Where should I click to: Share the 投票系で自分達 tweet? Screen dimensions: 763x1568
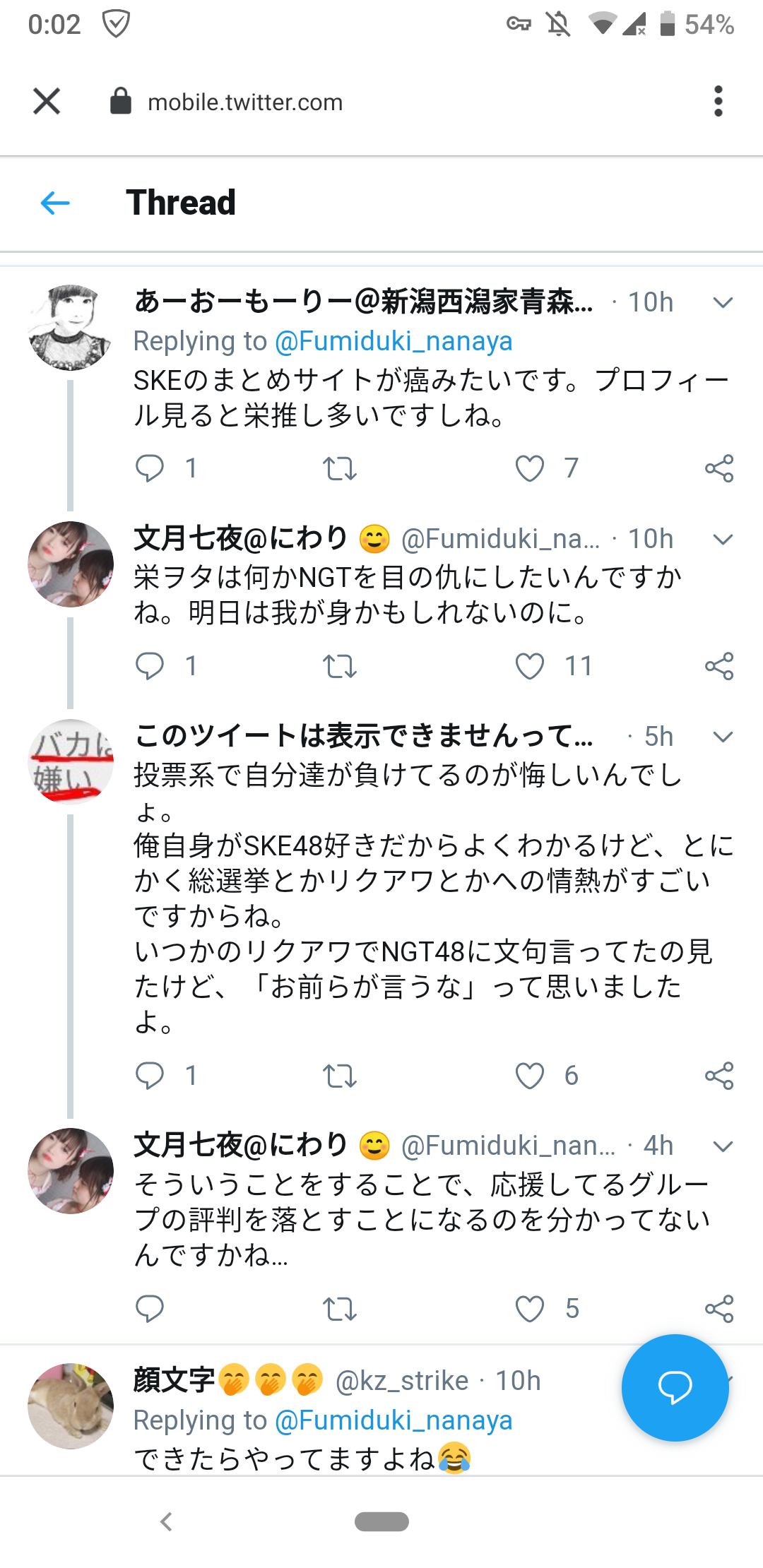tap(719, 1076)
